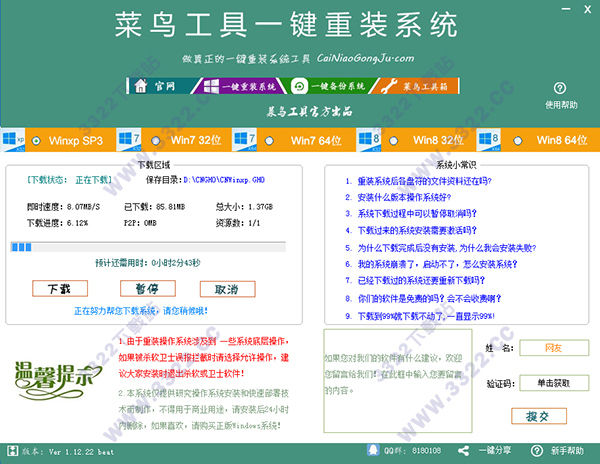
Task: Switch to 一键备份系统 tab
Action: 329,86
